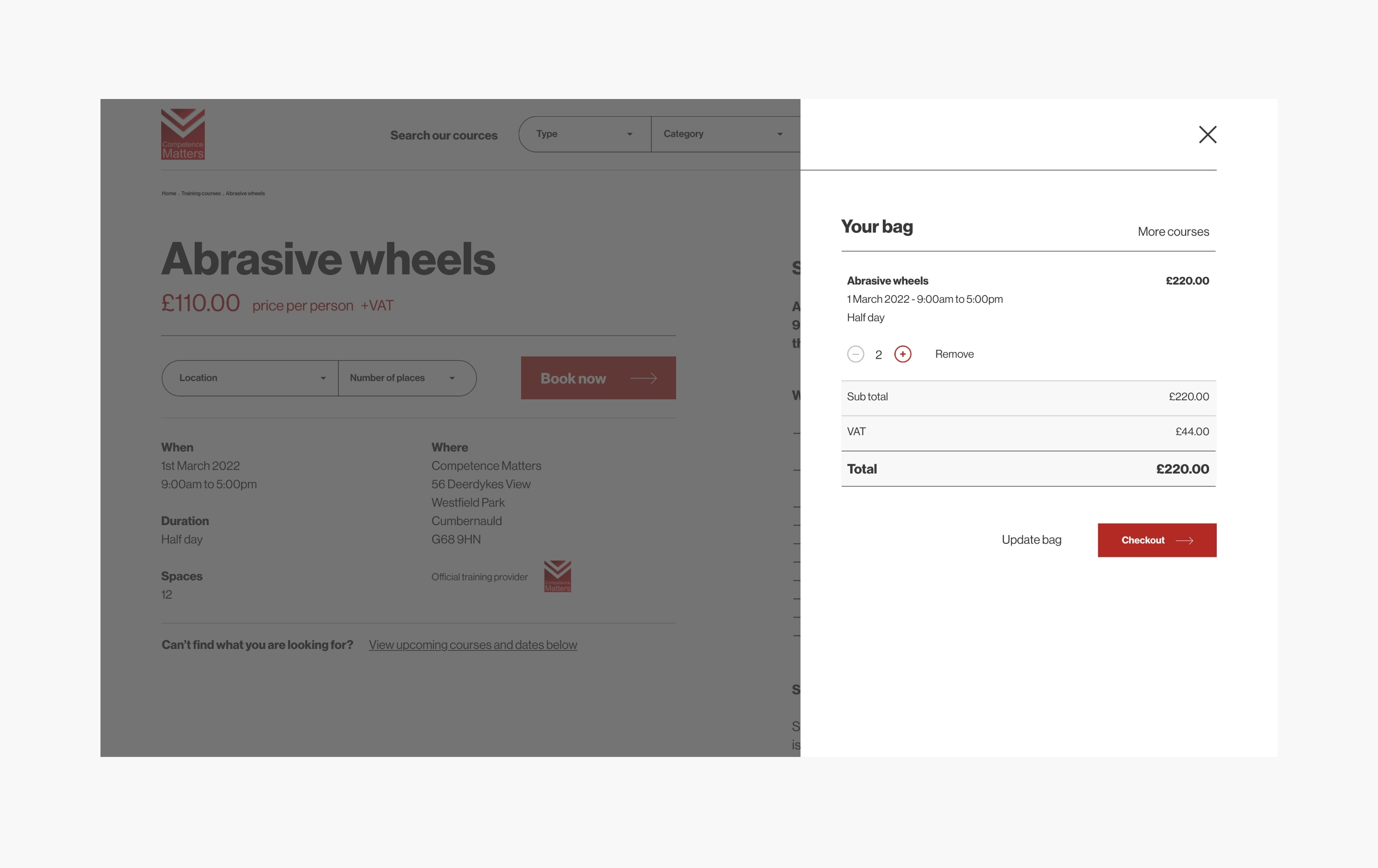The image size is (1378, 868).
Task: Click Abrasive wheels item title in bag
Action: pyautogui.click(x=887, y=281)
